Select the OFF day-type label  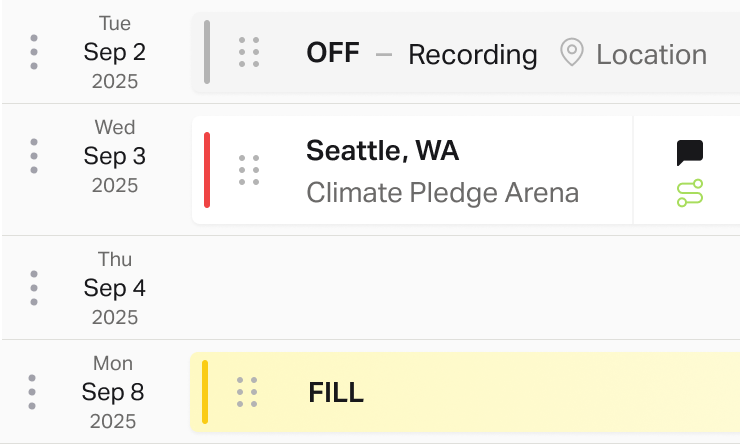333,52
